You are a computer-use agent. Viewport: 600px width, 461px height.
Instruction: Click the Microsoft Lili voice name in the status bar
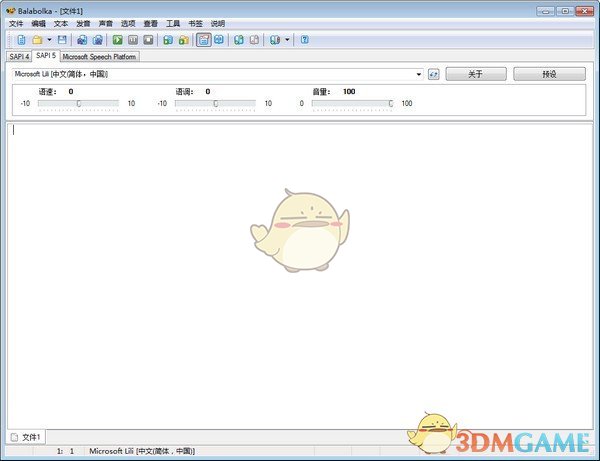tap(142, 451)
